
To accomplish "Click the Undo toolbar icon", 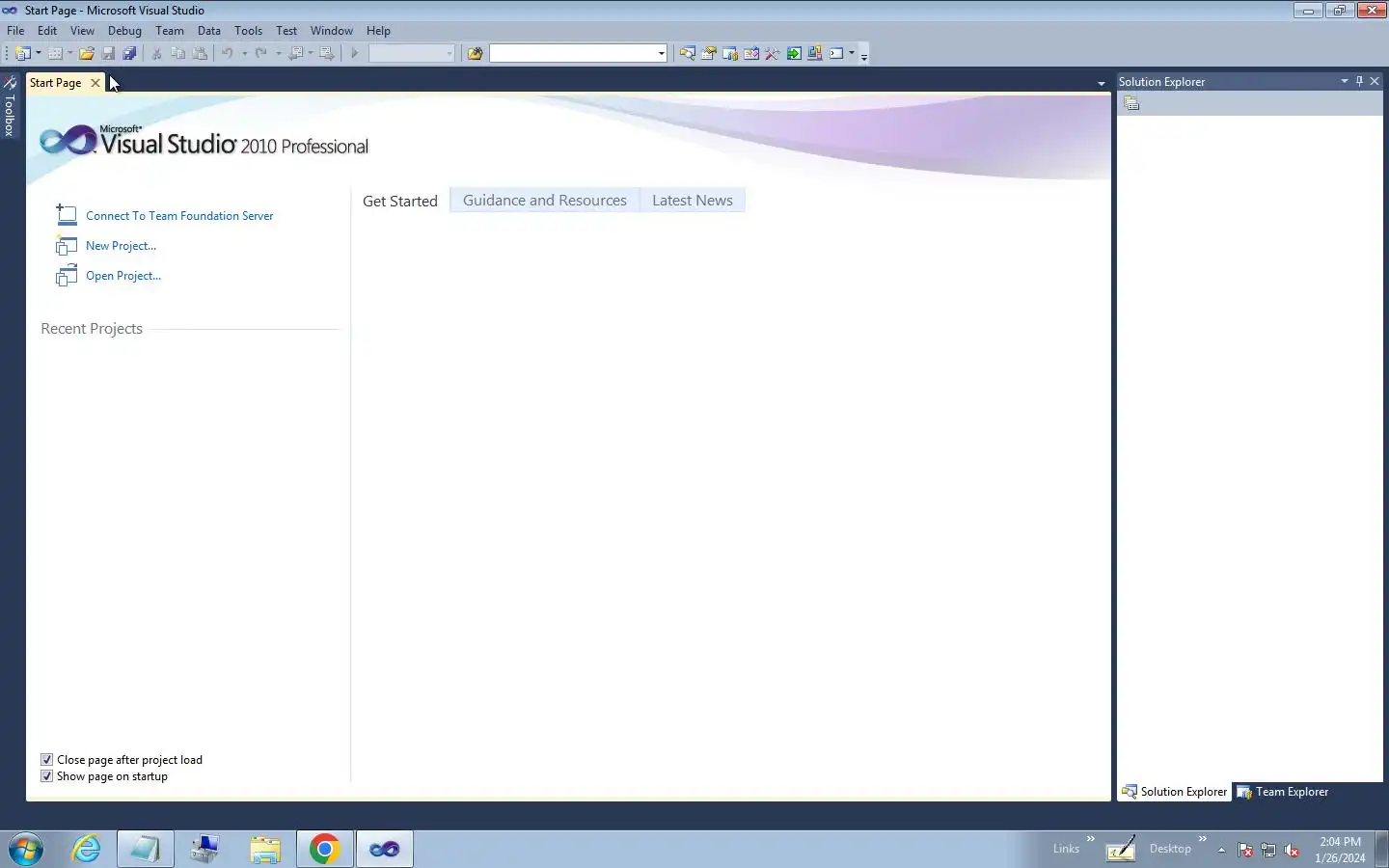I will coord(228,54).
